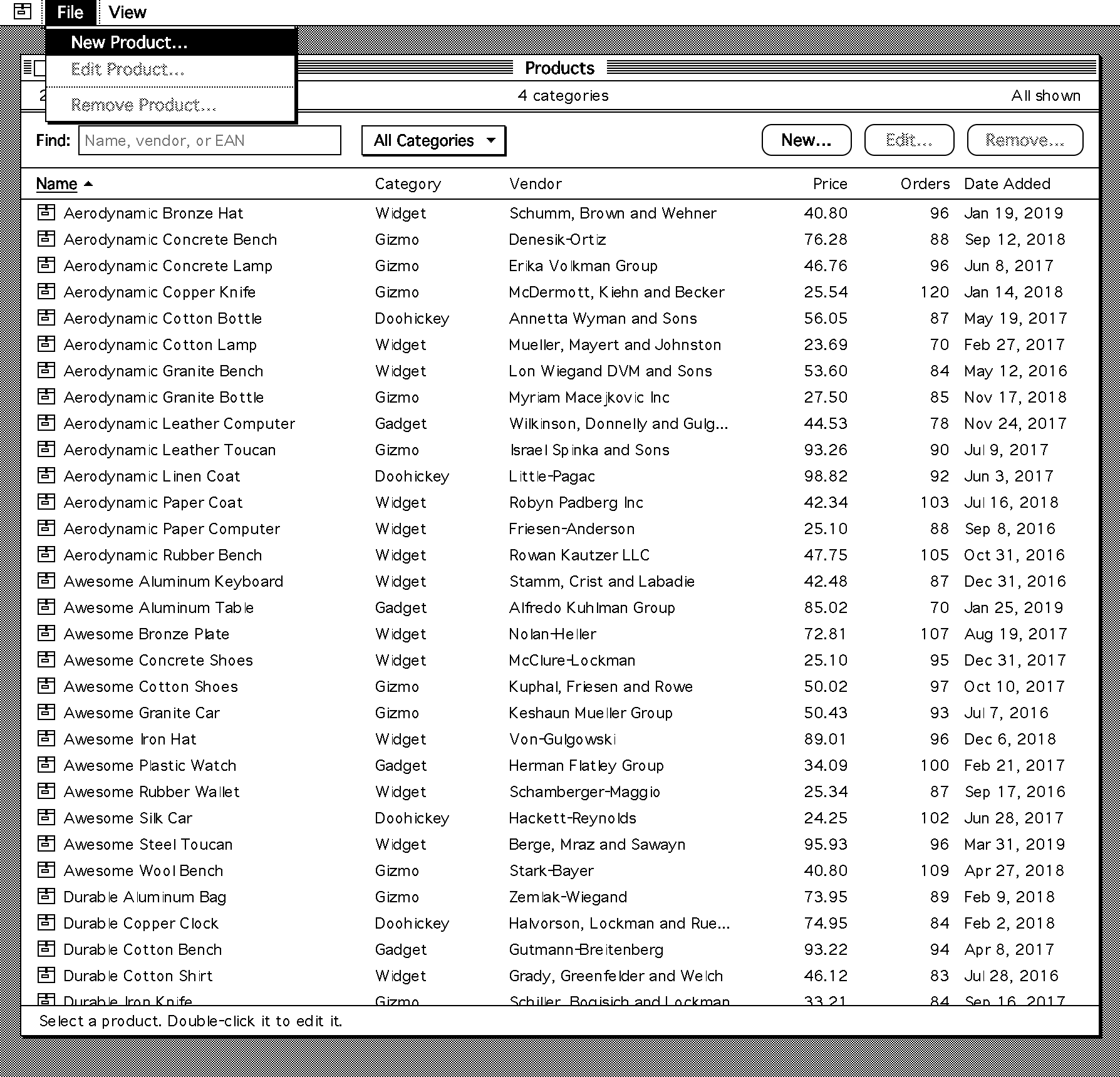Choose New Product... from the File menu

[x=170, y=42]
